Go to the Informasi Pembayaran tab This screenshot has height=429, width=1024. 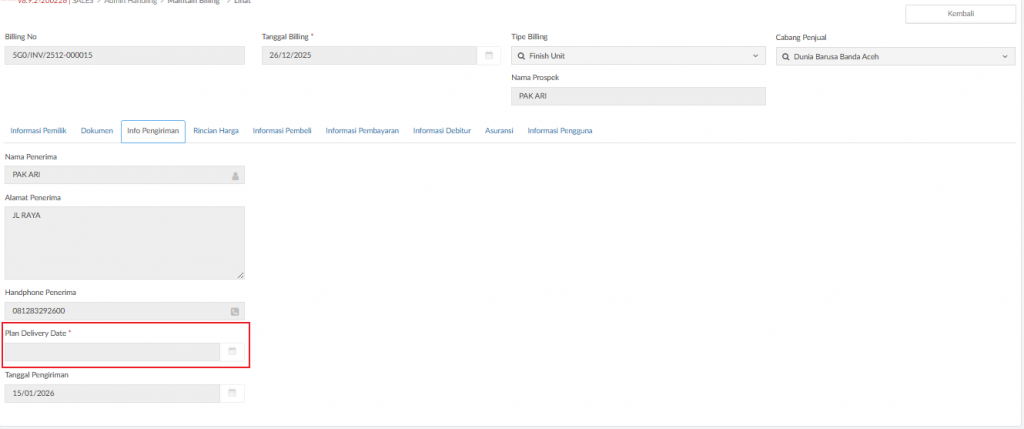[362, 131]
